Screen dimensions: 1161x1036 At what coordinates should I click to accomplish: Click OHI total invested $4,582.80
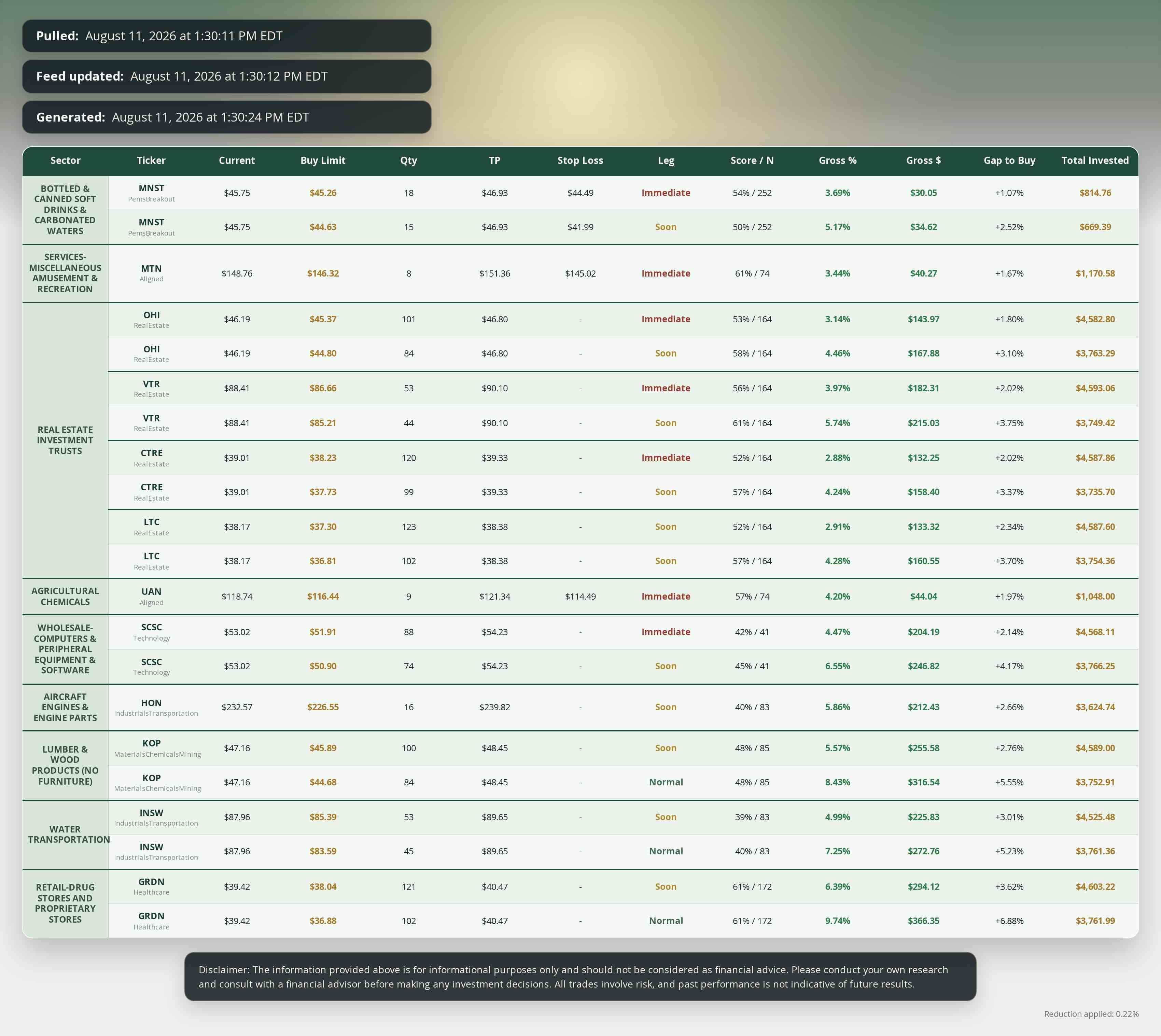[x=1095, y=319]
